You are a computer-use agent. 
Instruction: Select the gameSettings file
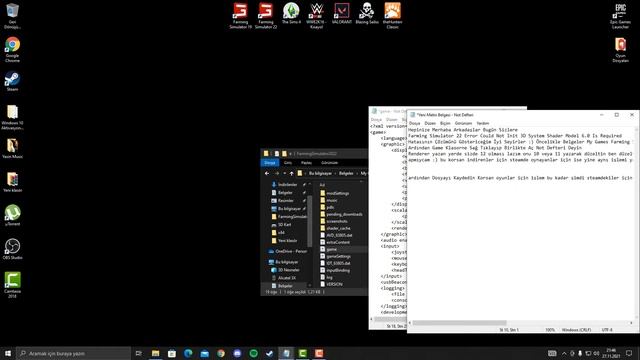pyautogui.click(x=338, y=256)
